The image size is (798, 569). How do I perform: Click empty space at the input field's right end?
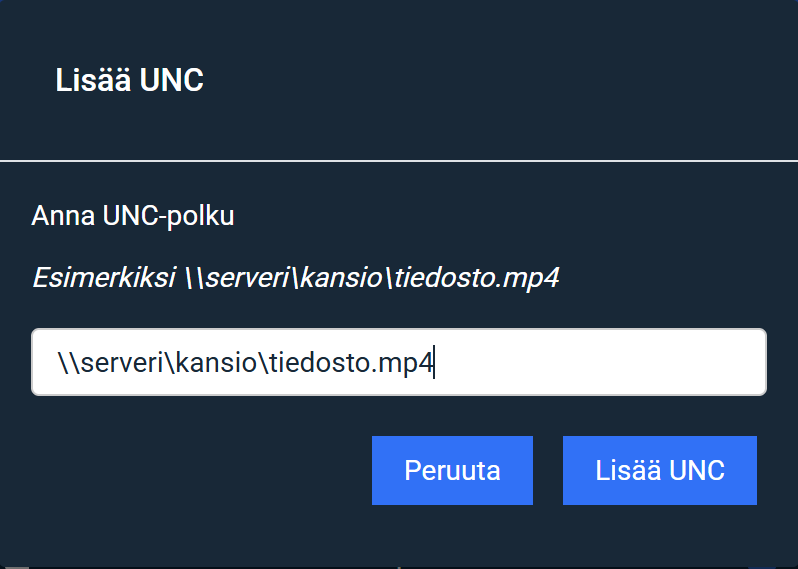pyautogui.click(x=650, y=363)
